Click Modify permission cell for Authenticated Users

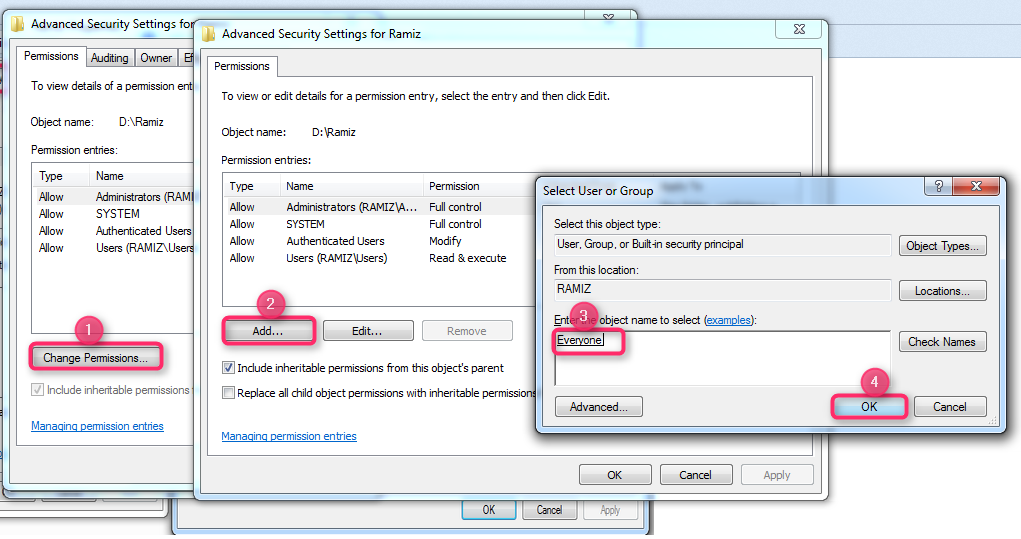(445, 241)
